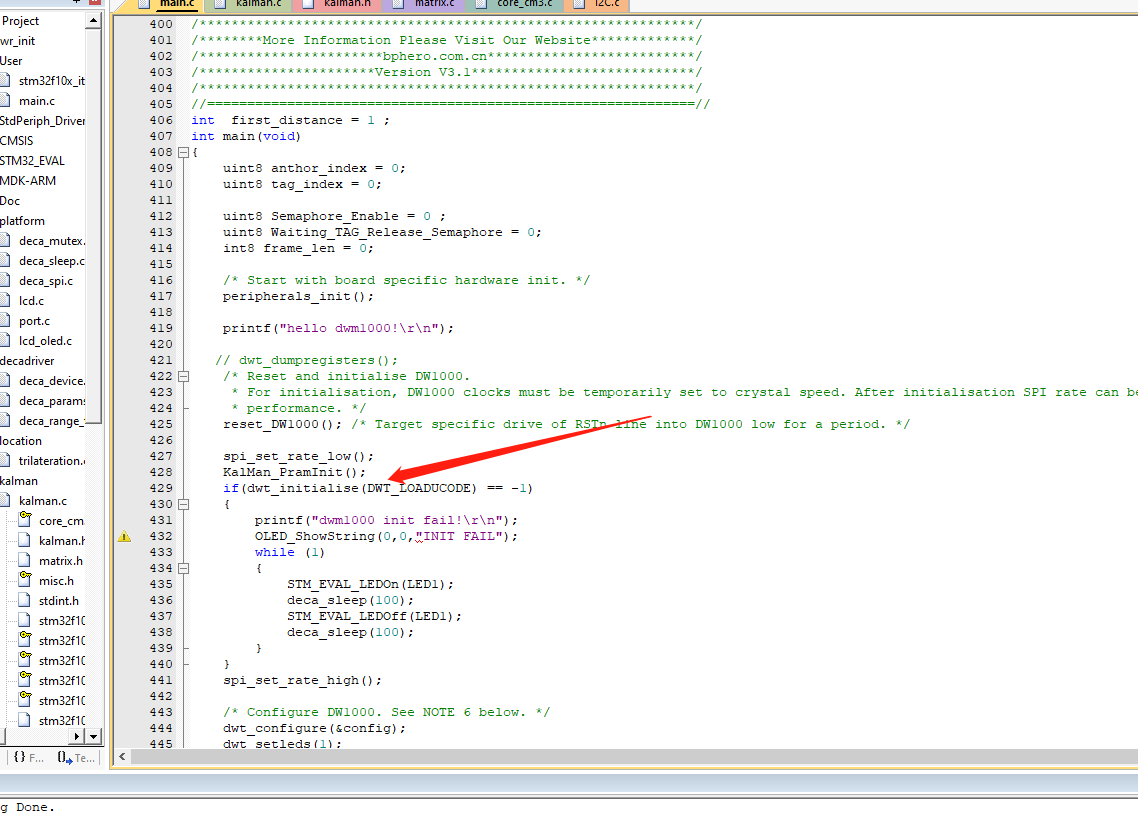Click the warning icon on line 432
Image resolution: width=1138 pixels, height=818 pixels.
[124, 537]
